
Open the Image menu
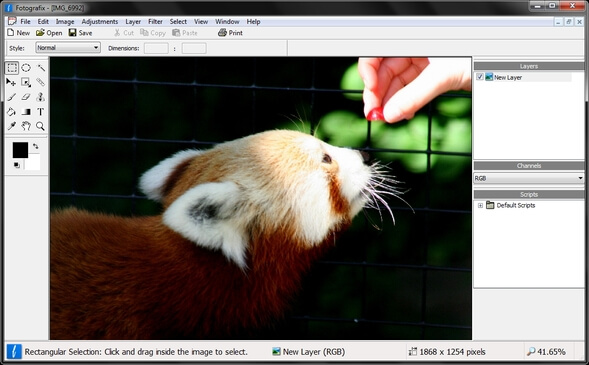pyautogui.click(x=65, y=21)
